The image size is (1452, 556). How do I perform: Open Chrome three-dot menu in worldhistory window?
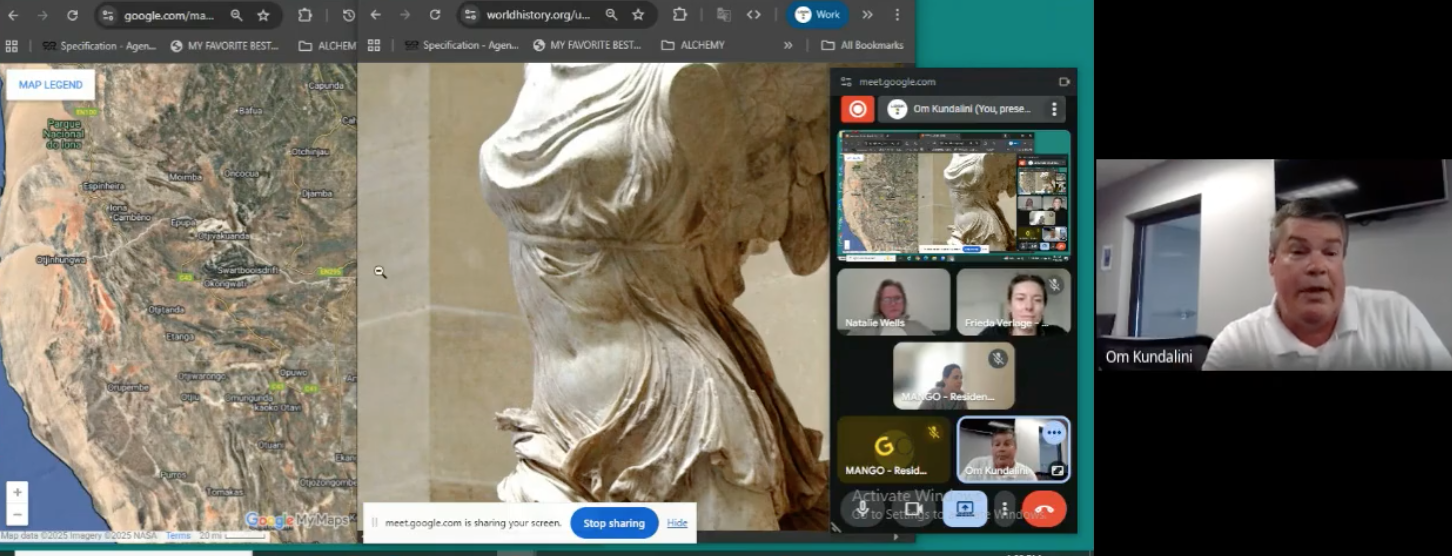(x=897, y=15)
